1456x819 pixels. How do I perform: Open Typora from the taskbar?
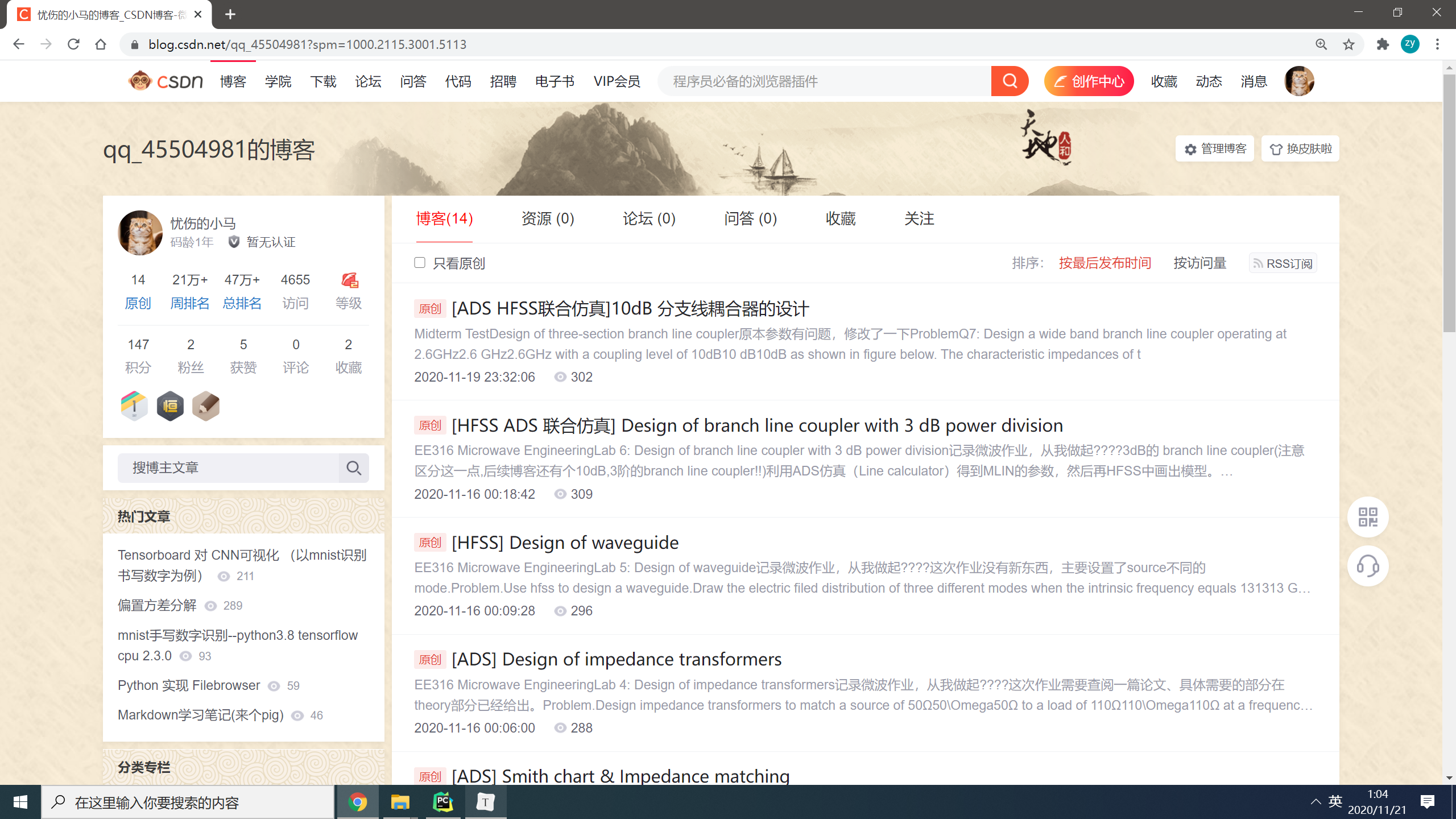pyautogui.click(x=485, y=803)
